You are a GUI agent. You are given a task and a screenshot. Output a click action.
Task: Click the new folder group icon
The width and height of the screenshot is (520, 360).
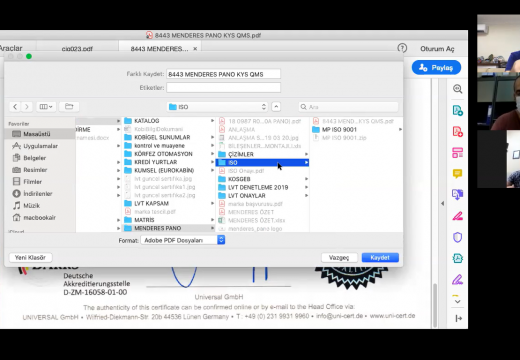click(69, 107)
